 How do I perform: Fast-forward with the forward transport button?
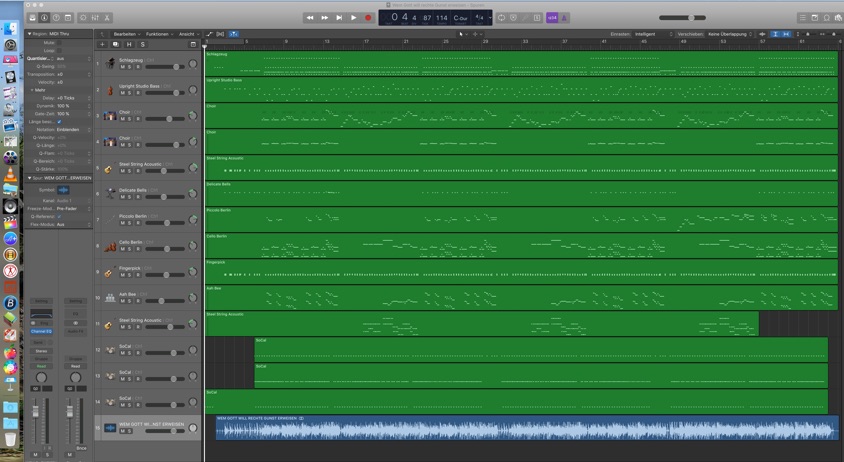pos(325,18)
